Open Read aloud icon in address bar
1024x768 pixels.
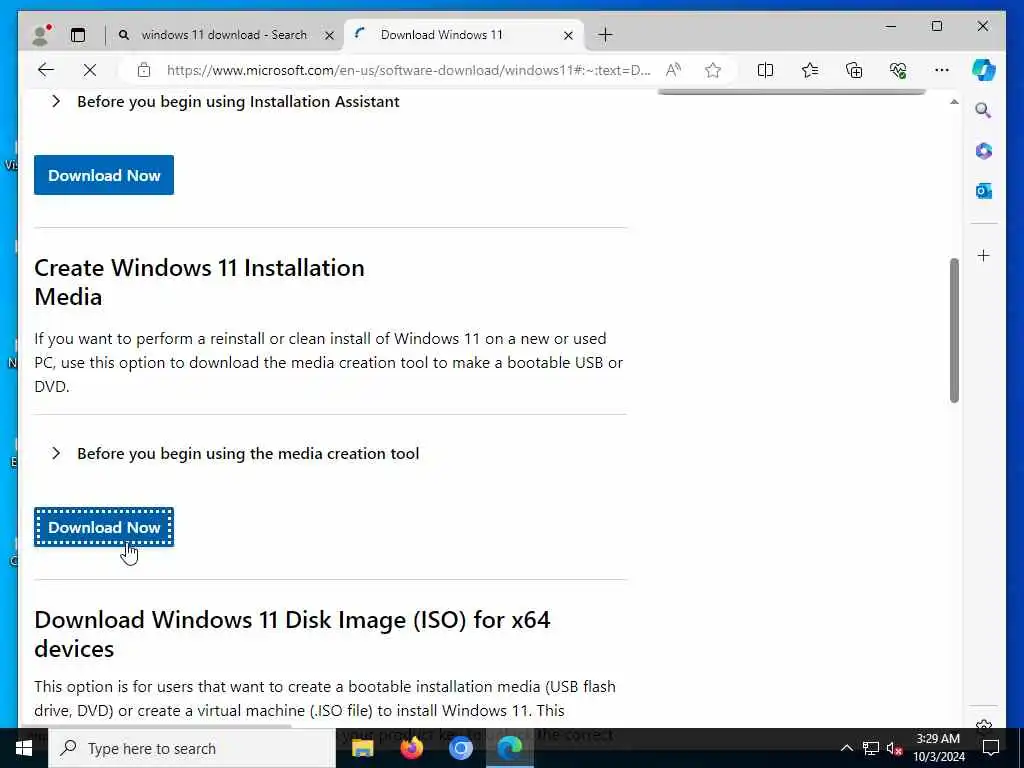(x=673, y=70)
